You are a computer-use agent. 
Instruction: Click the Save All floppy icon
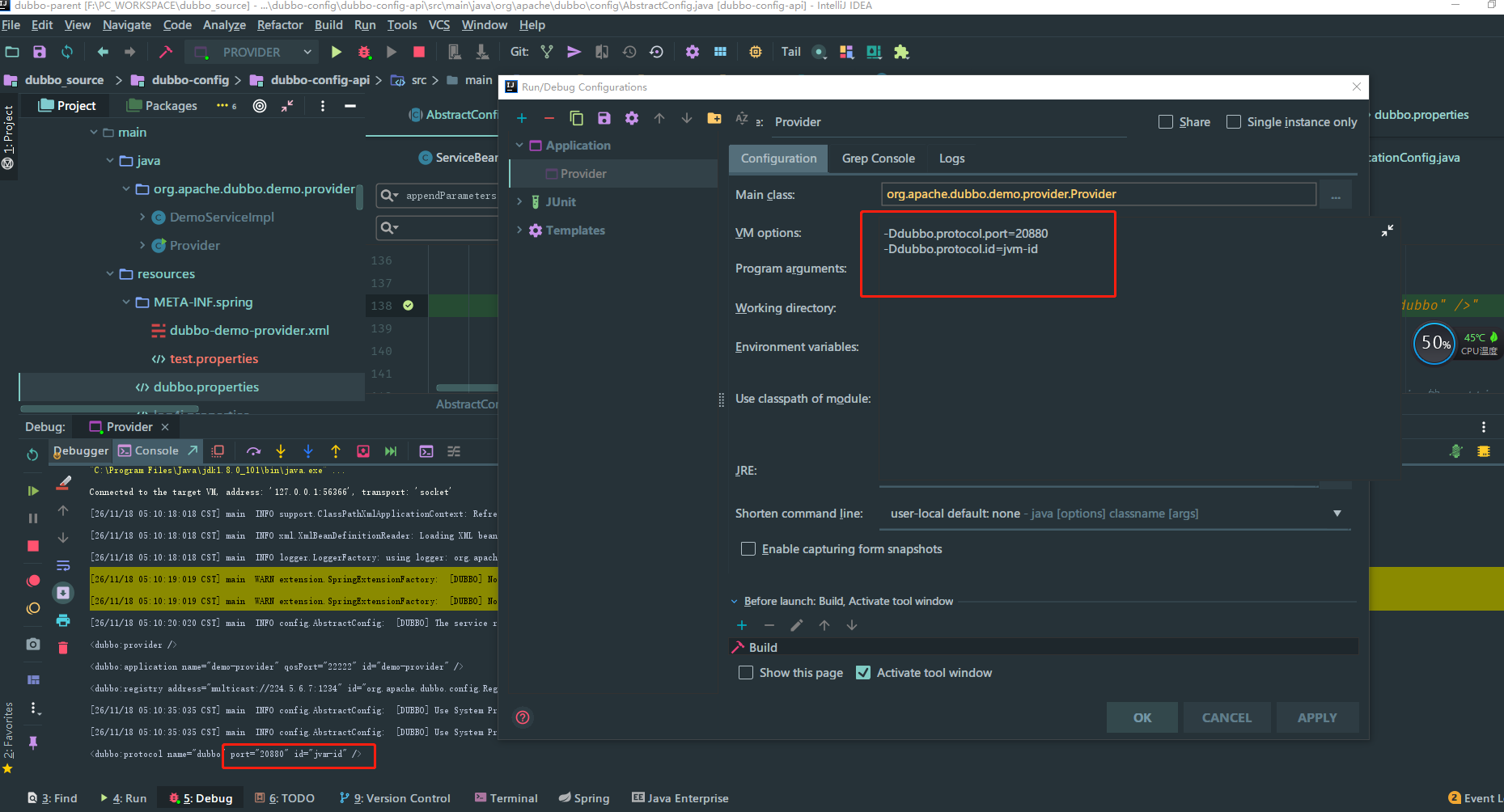click(39, 52)
